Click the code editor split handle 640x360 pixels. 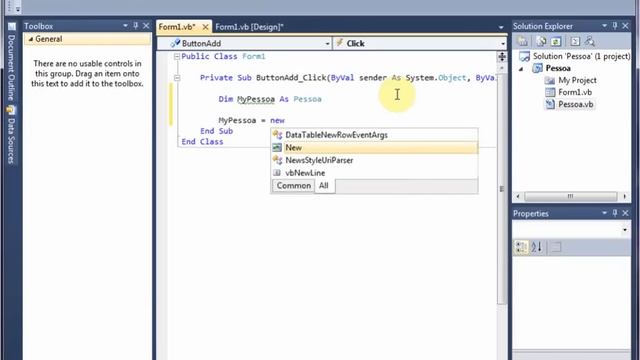pyautogui.click(x=502, y=57)
